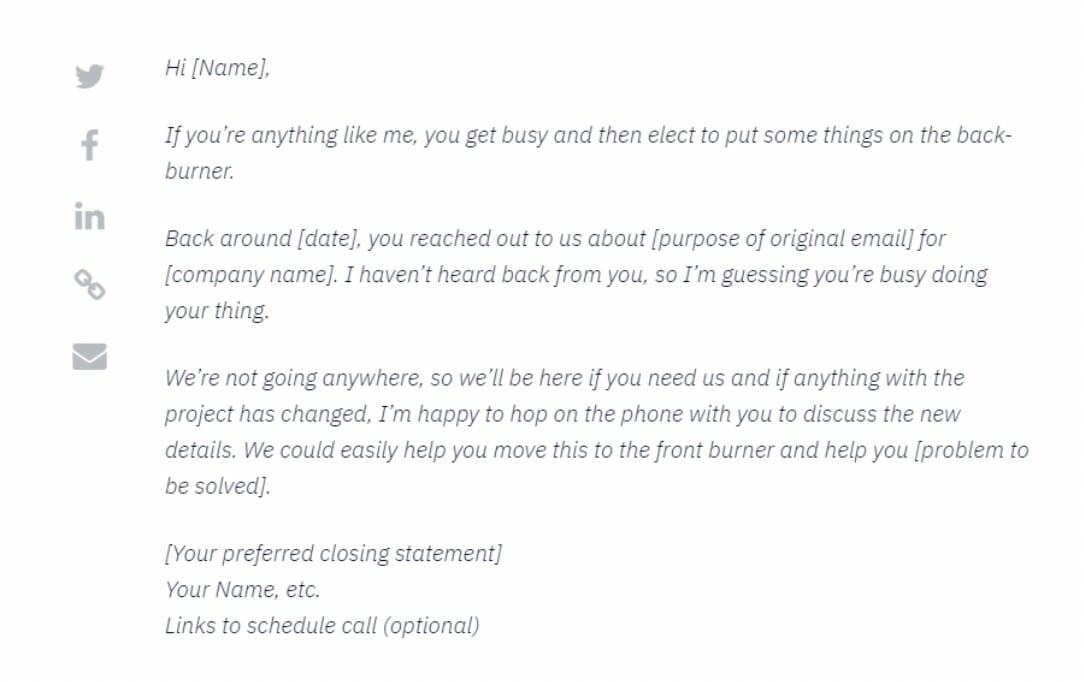Share by email using envelope icon
The height and width of the screenshot is (682, 1084).
tap(90, 355)
